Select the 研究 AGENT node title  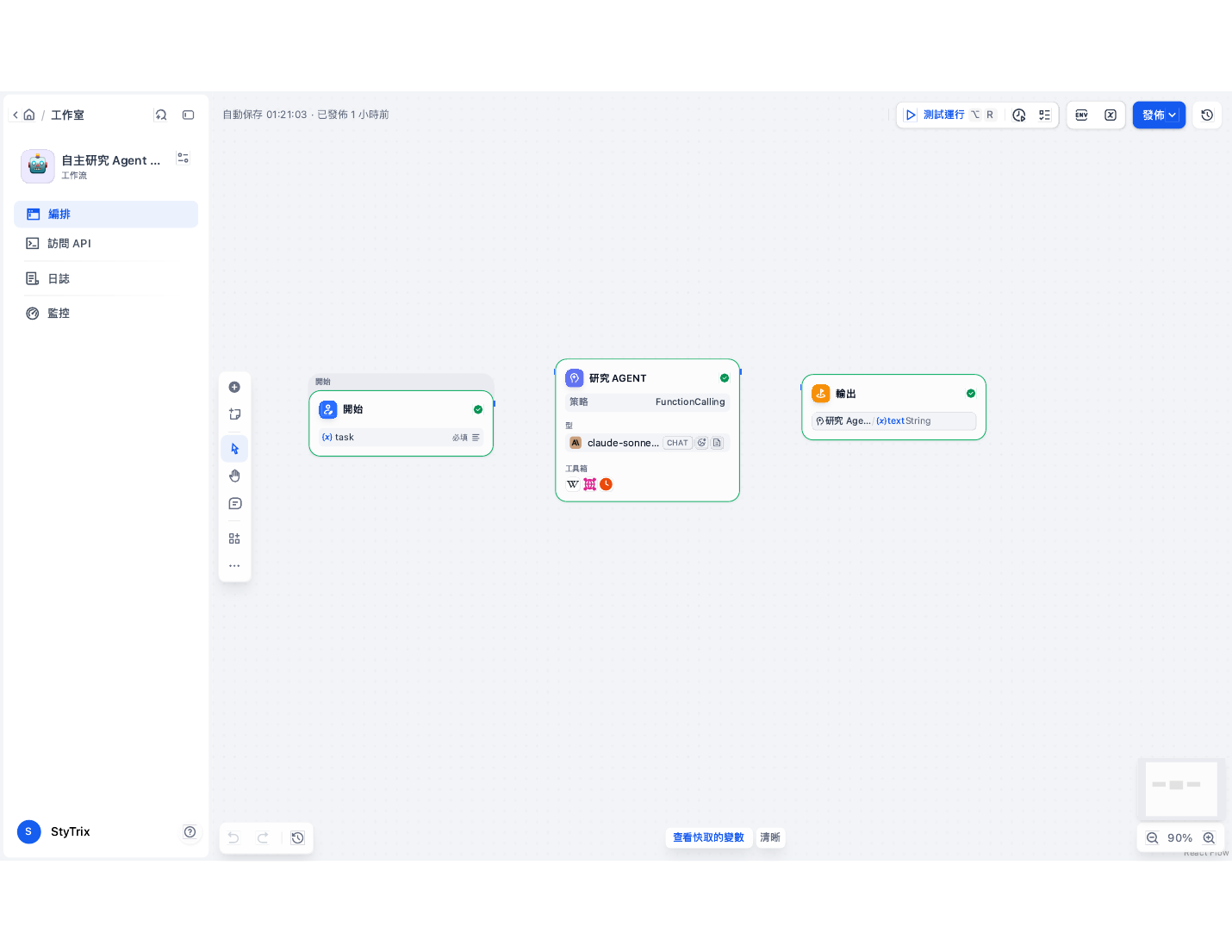pyautogui.click(x=618, y=378)
